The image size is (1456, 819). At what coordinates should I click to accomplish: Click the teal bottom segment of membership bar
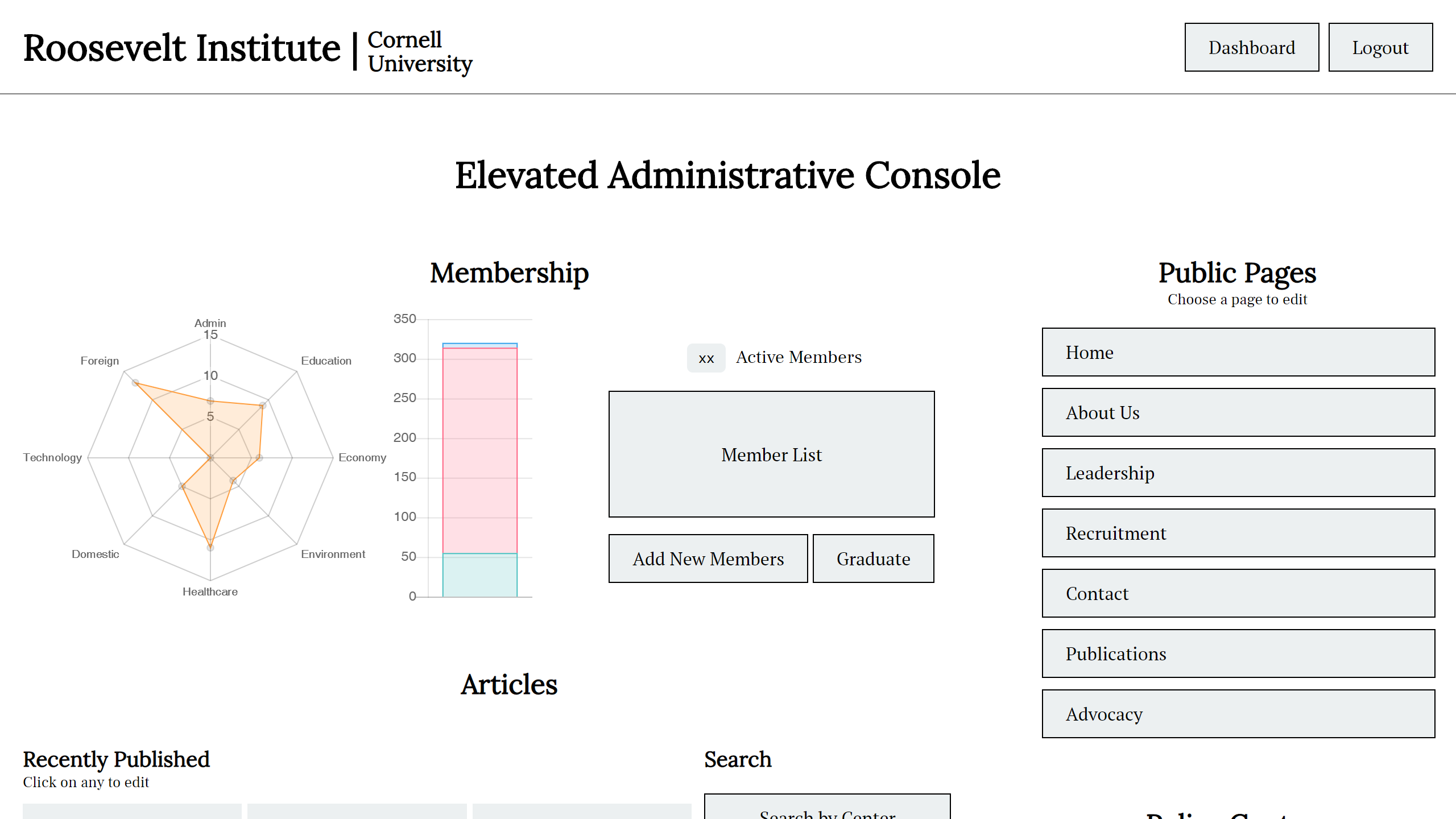(480, 575)
